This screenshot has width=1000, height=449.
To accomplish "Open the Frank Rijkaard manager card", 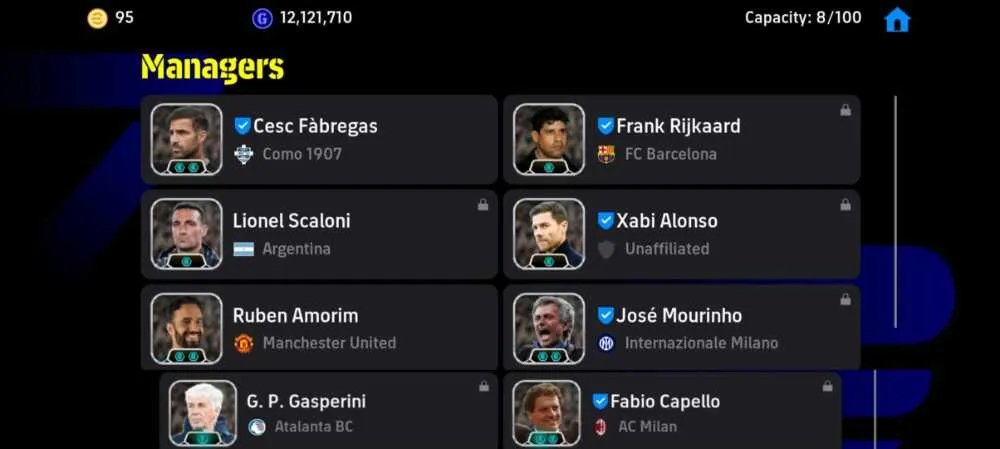I will pyautogui.click(x=682, y=140).
